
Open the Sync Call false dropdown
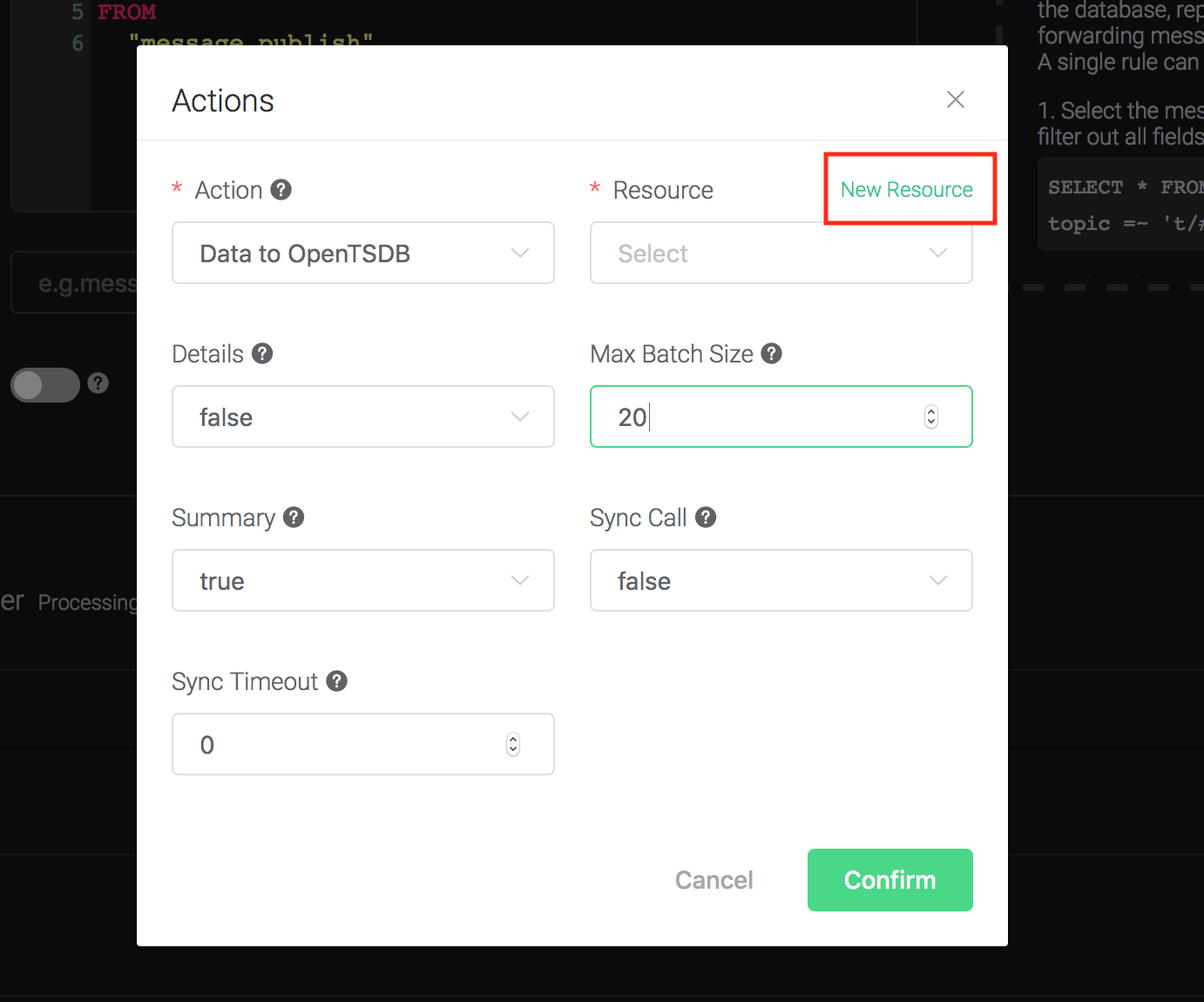pyautogui.click(x=781, y=580)
